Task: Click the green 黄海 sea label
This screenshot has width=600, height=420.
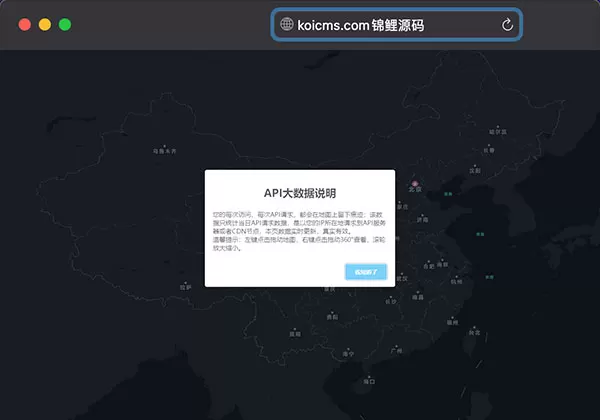Action: click(480, 234)
